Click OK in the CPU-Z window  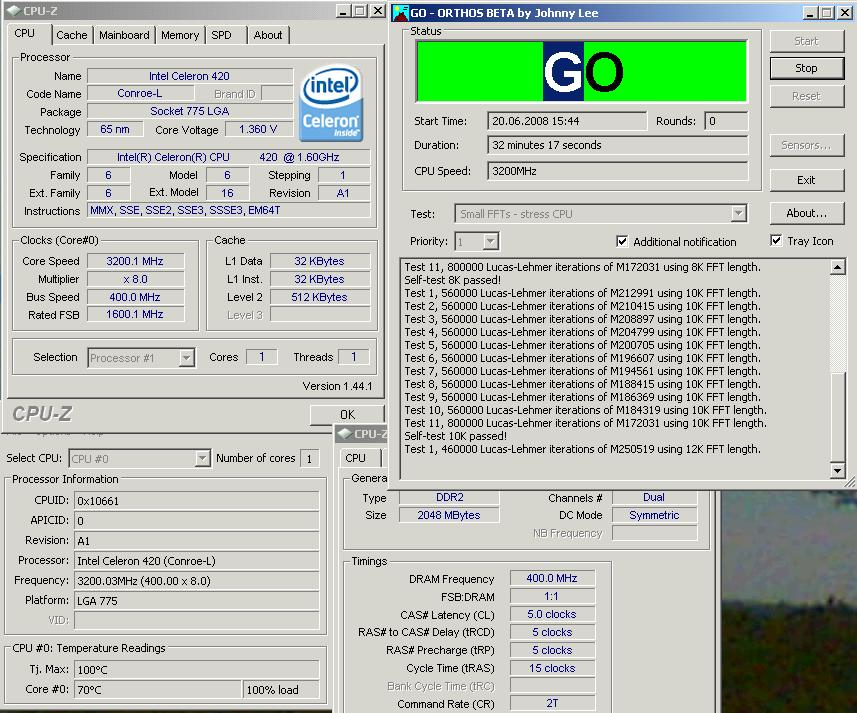[x=347, y=415]
